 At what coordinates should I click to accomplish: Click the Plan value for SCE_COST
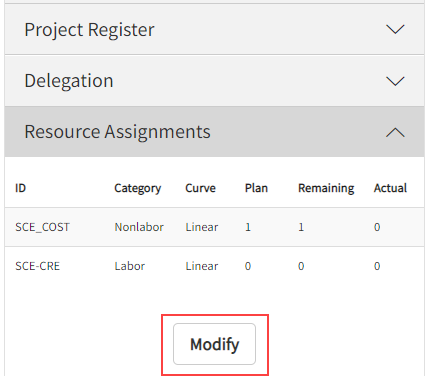(x=248, y=227)
